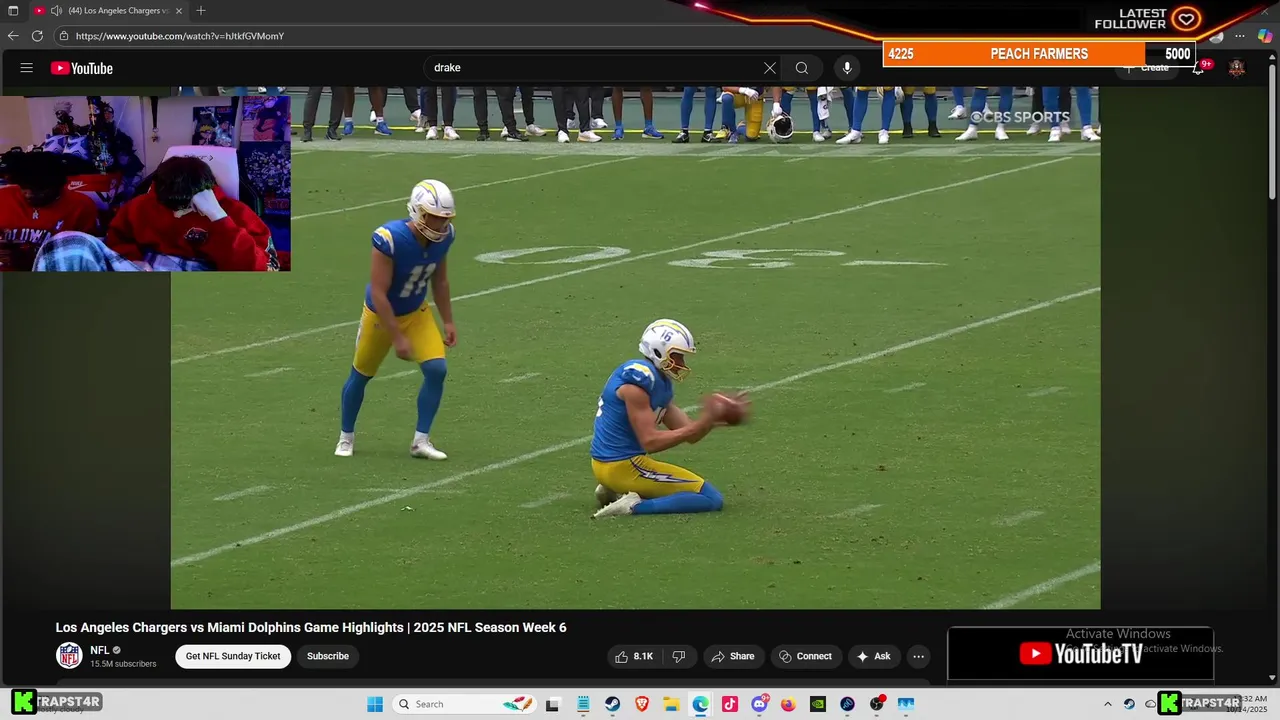Open Firefox from the taskbar
Viewport: 1280px width, 720px height.
[788, 704]
